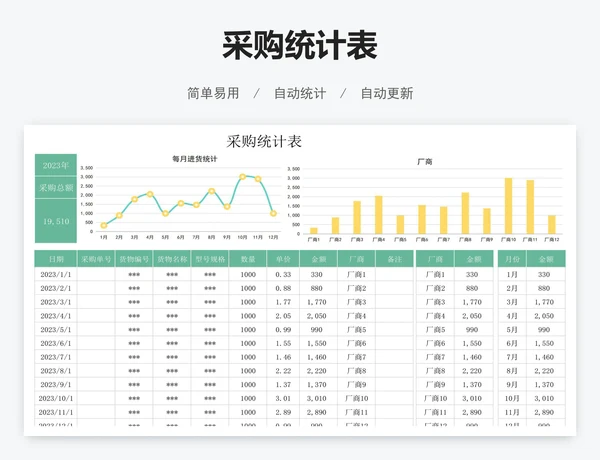600x460 pixels.
Task: Select the 月份 column header
Action: click(512, 259)
